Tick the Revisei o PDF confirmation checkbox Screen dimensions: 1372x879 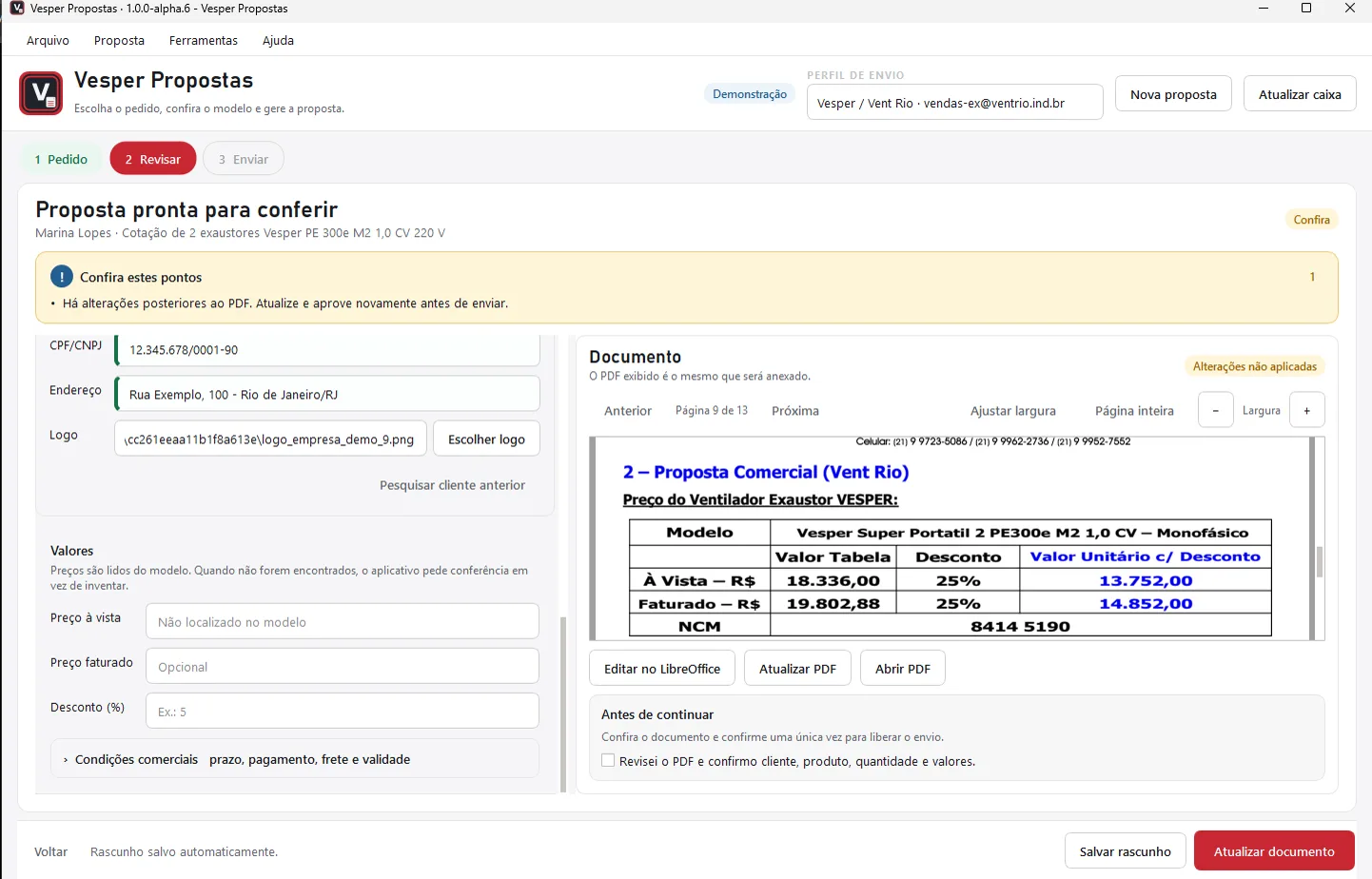tap(608, 760)
